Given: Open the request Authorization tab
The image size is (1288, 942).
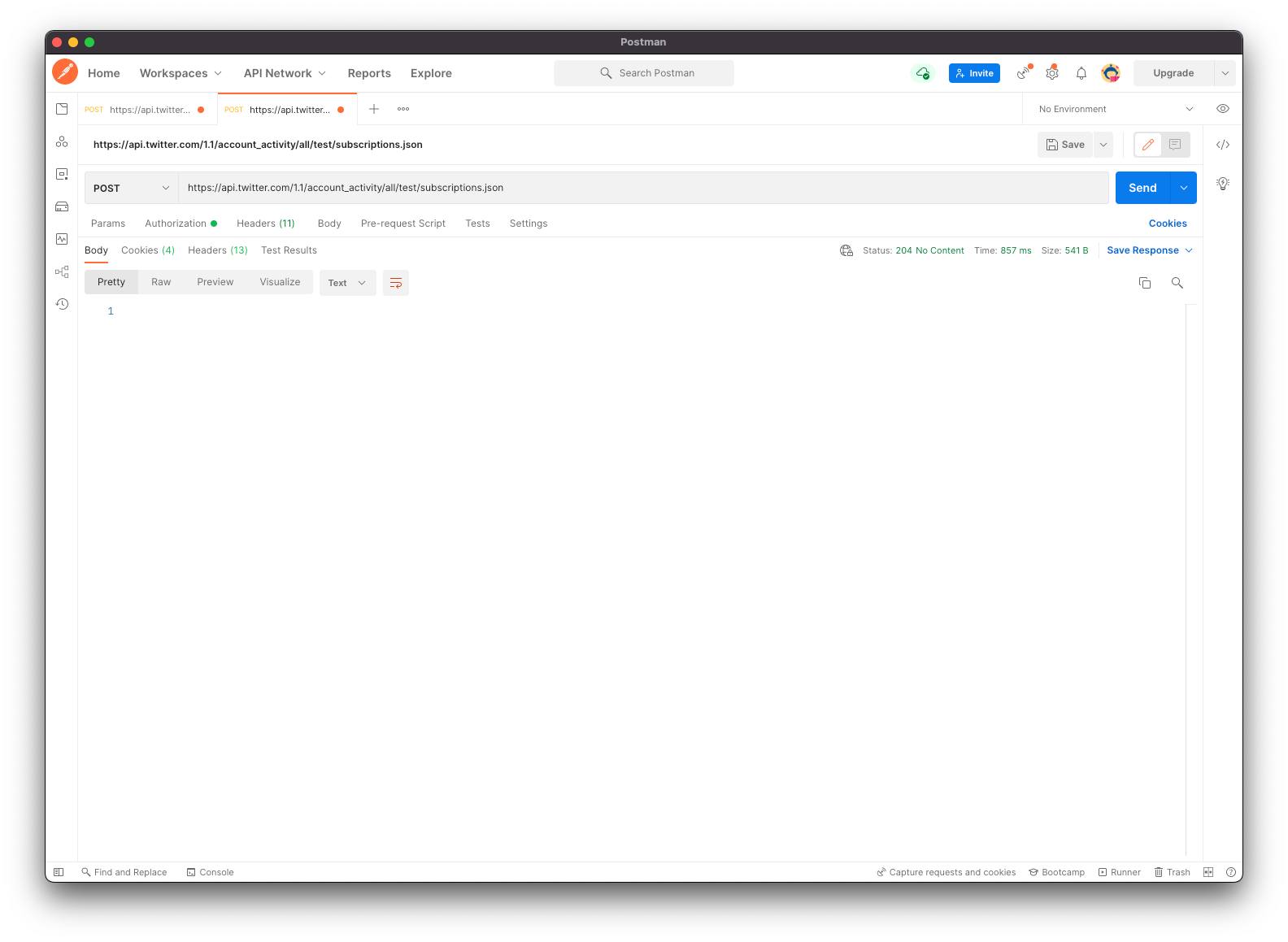Looking at the screenshot, I should [x=181, y=224].
